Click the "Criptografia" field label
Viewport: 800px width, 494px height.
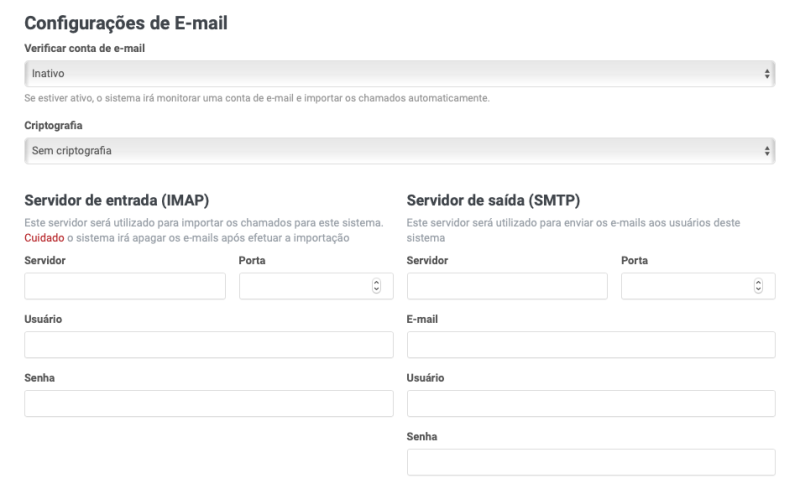click(53, 126)
